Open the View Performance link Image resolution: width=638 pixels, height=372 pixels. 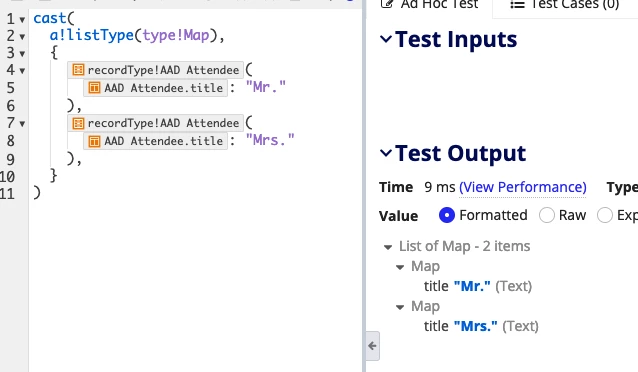tap(522, 187)
